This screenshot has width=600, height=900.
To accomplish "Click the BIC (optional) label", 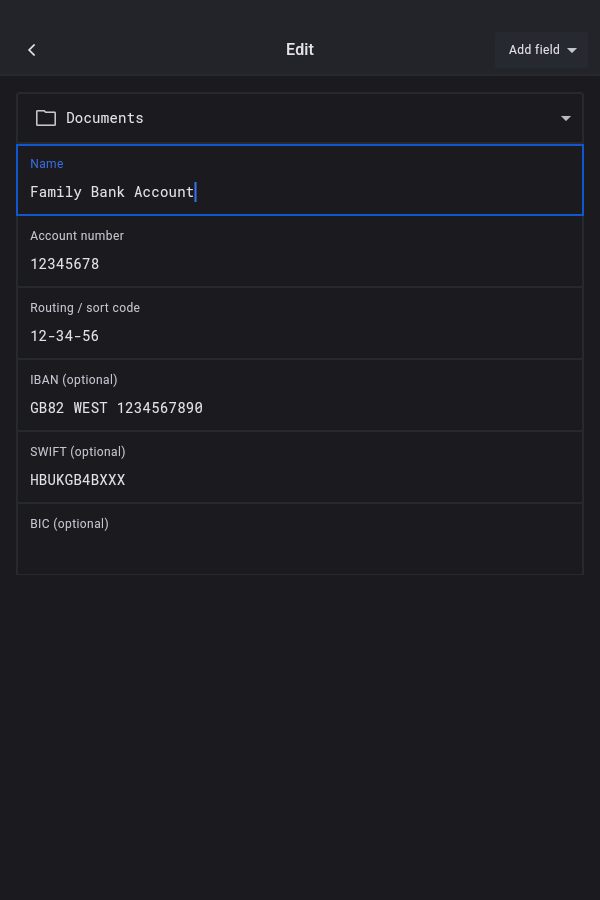I will [x=69, y=524].
